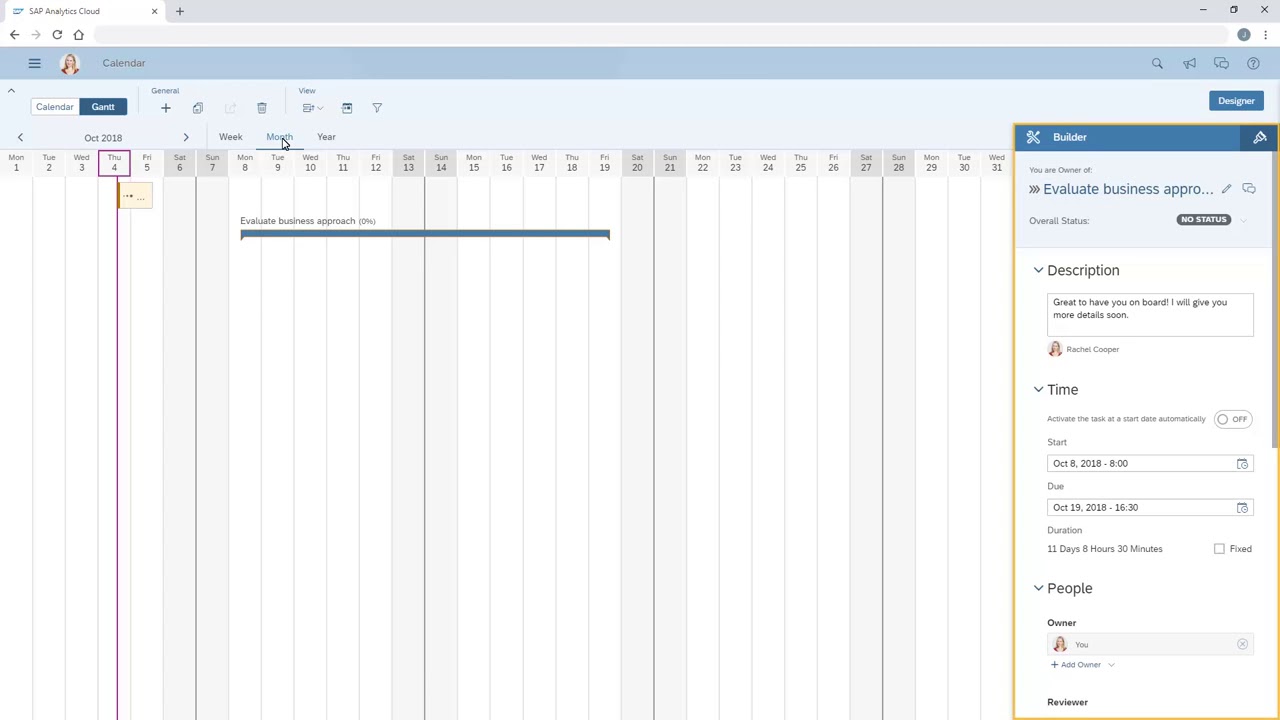Click the Evaluate business approach Gantt bar
Viewport: 1280px width, 720px height.
[425, 235]
